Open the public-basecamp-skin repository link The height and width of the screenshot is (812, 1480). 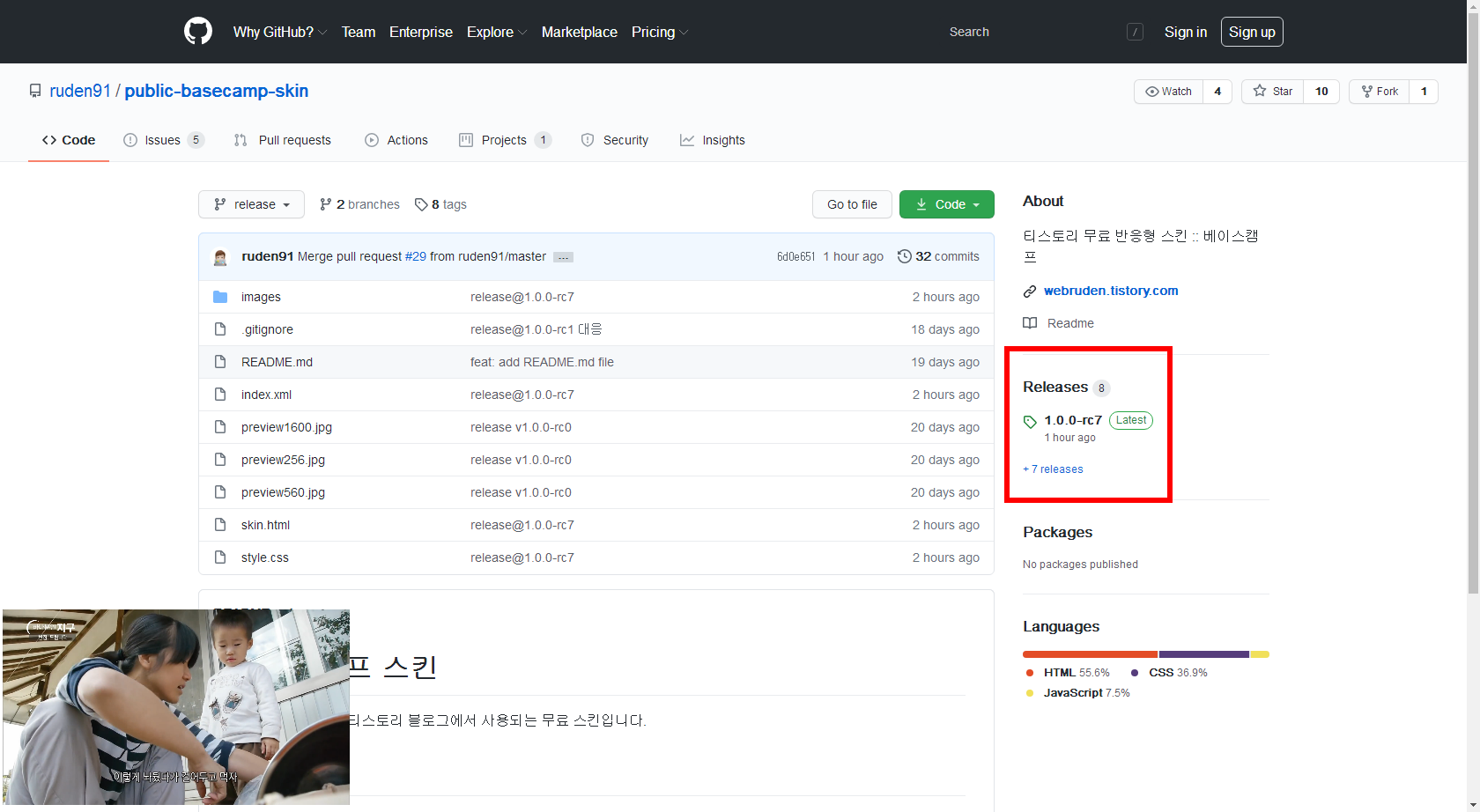[217, 91]
